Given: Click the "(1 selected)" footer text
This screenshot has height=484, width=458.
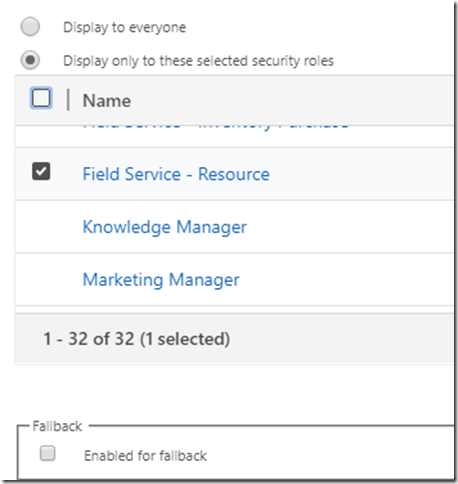Looking at the screenshot, I should click(x=185, y=339).
